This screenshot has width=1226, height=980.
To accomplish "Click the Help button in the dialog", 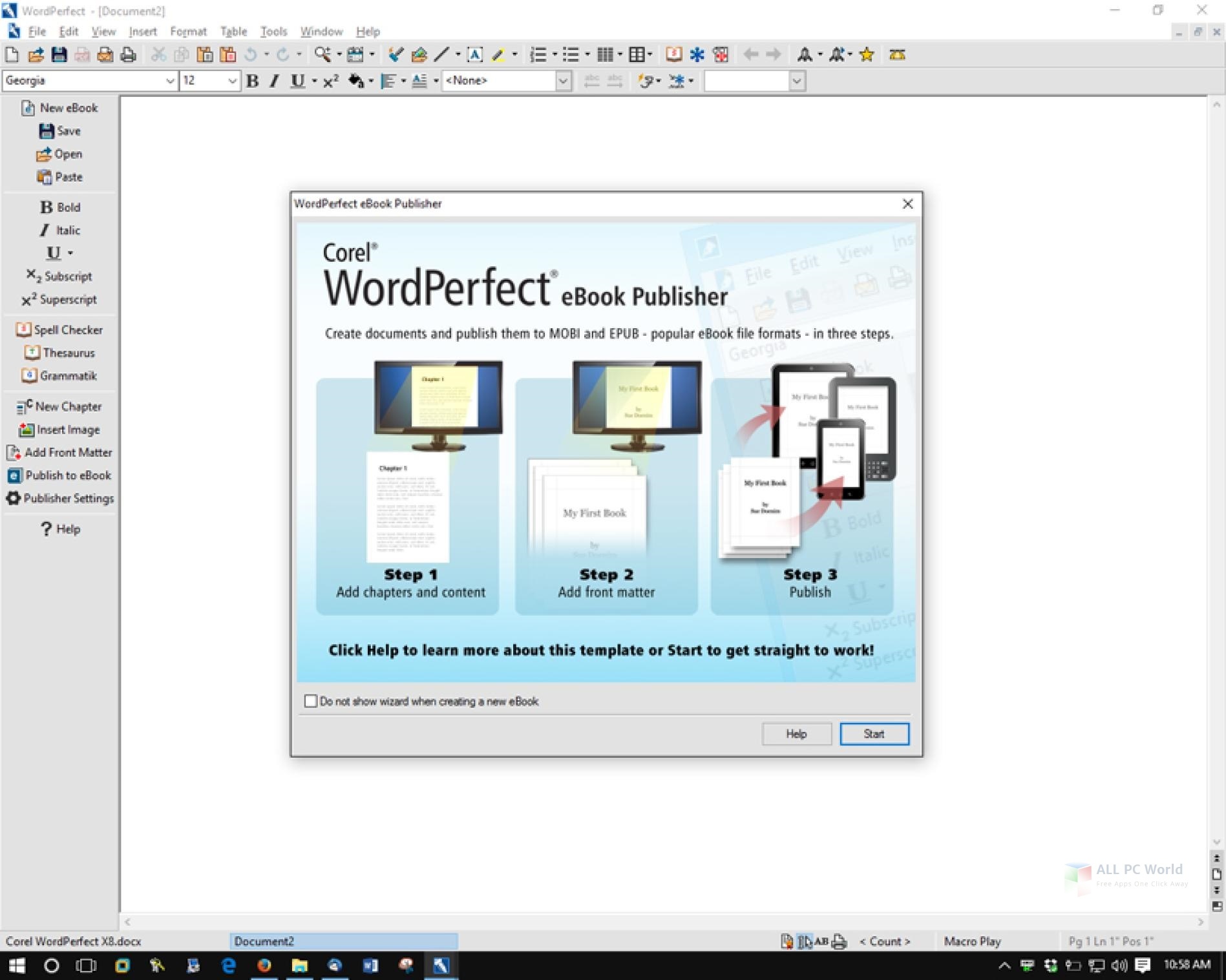I will coord(796,734).
